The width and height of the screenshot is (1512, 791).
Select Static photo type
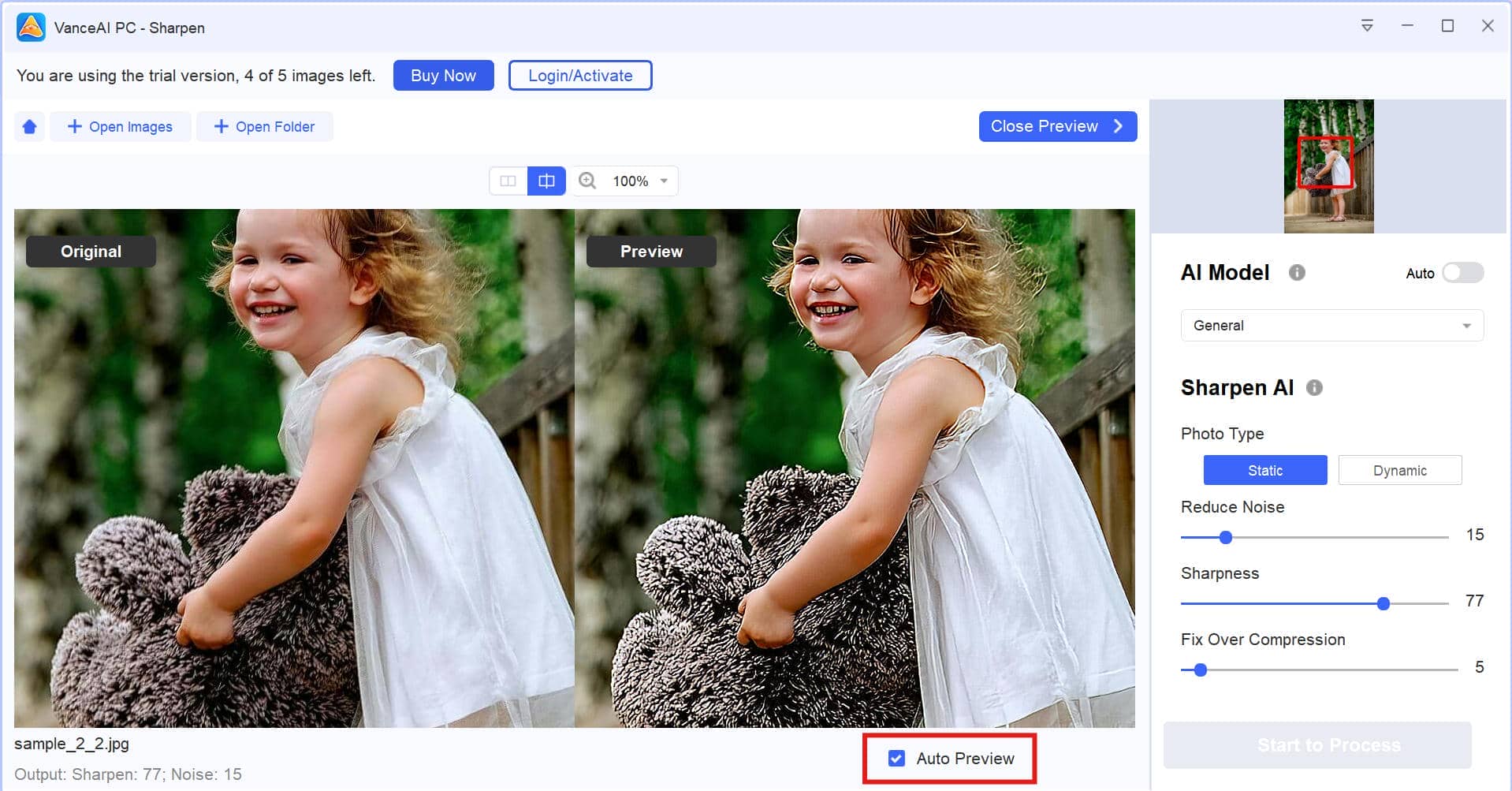[x=1264, y=470]
